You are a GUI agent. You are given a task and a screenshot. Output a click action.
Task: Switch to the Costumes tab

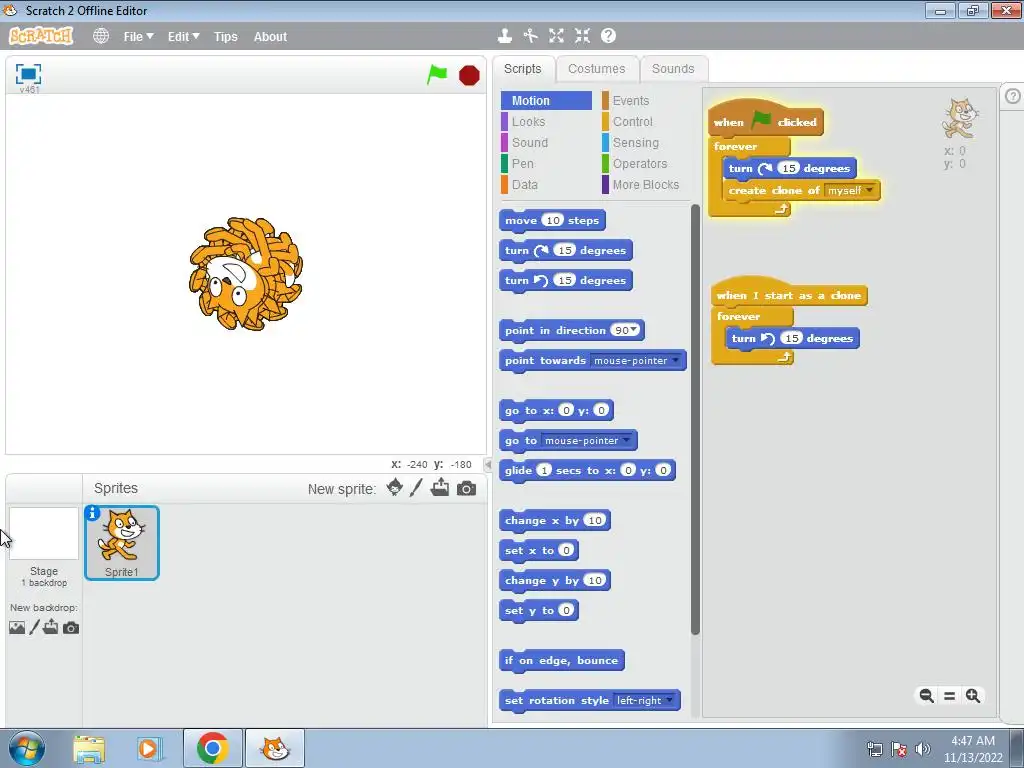click(596, 69)
